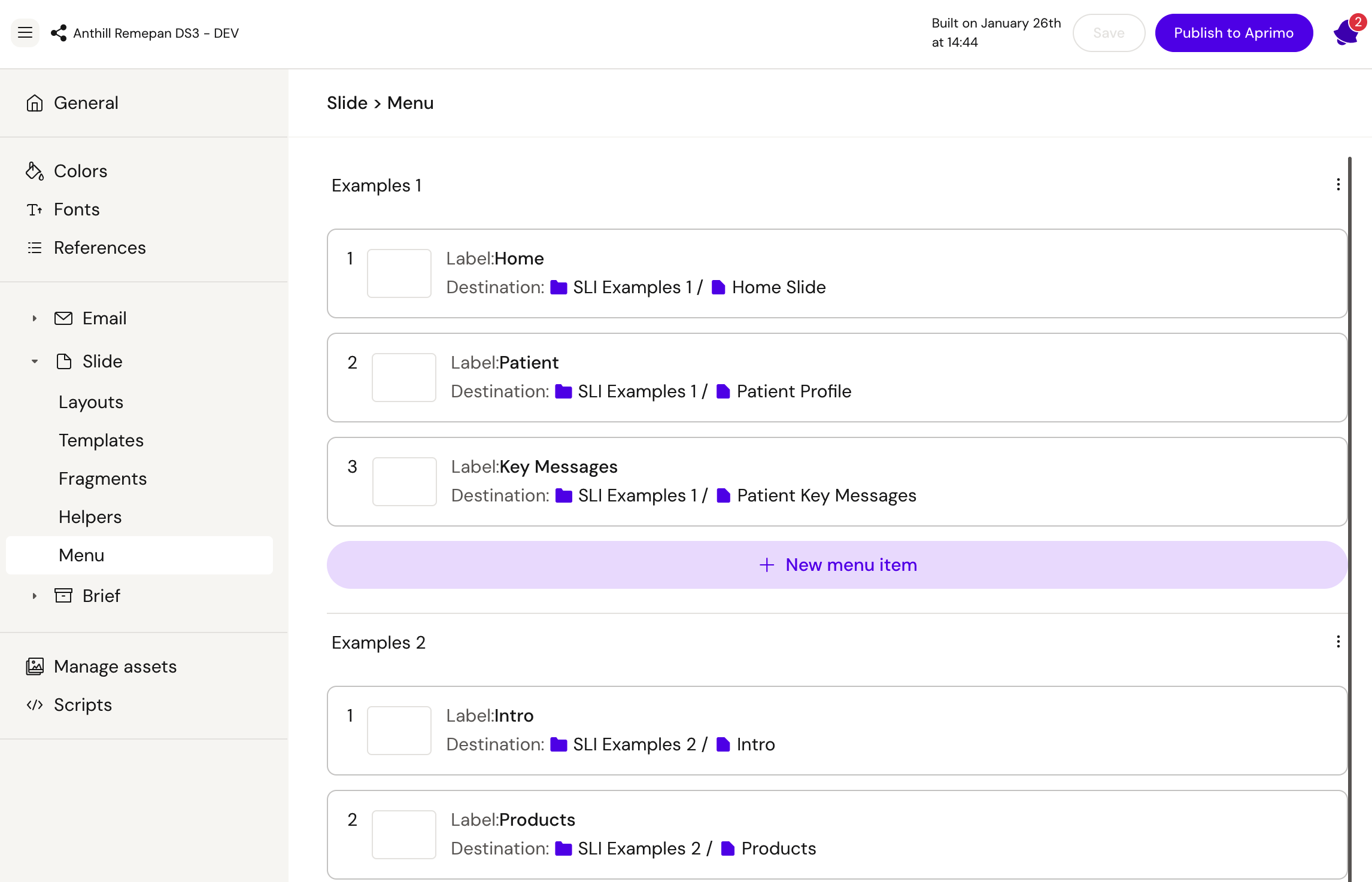Expand the Email tree section
The image size is (1372, 882).
(x=35, y=318)
